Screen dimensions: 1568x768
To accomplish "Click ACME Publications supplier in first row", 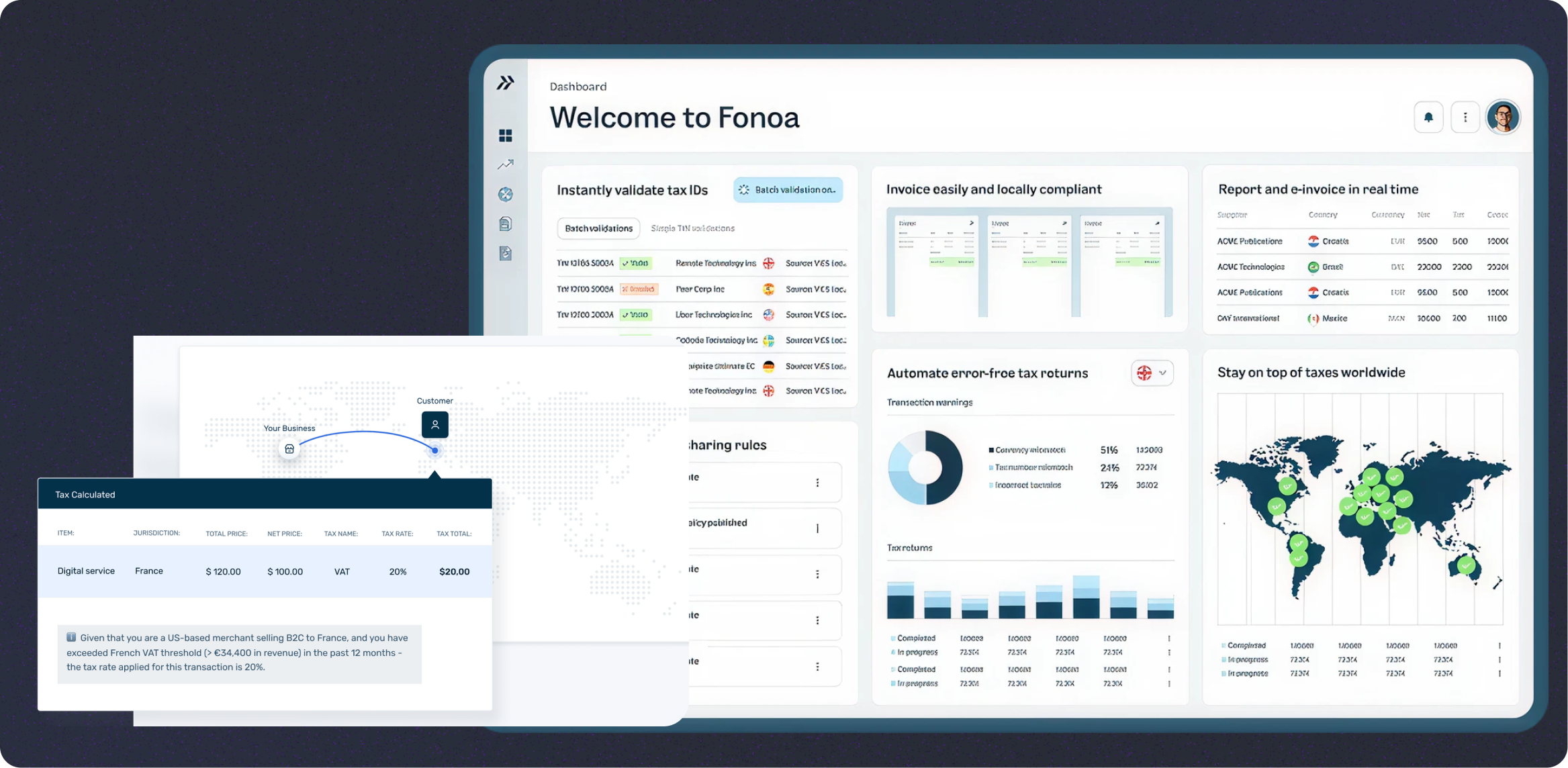I will (1250, 241).
